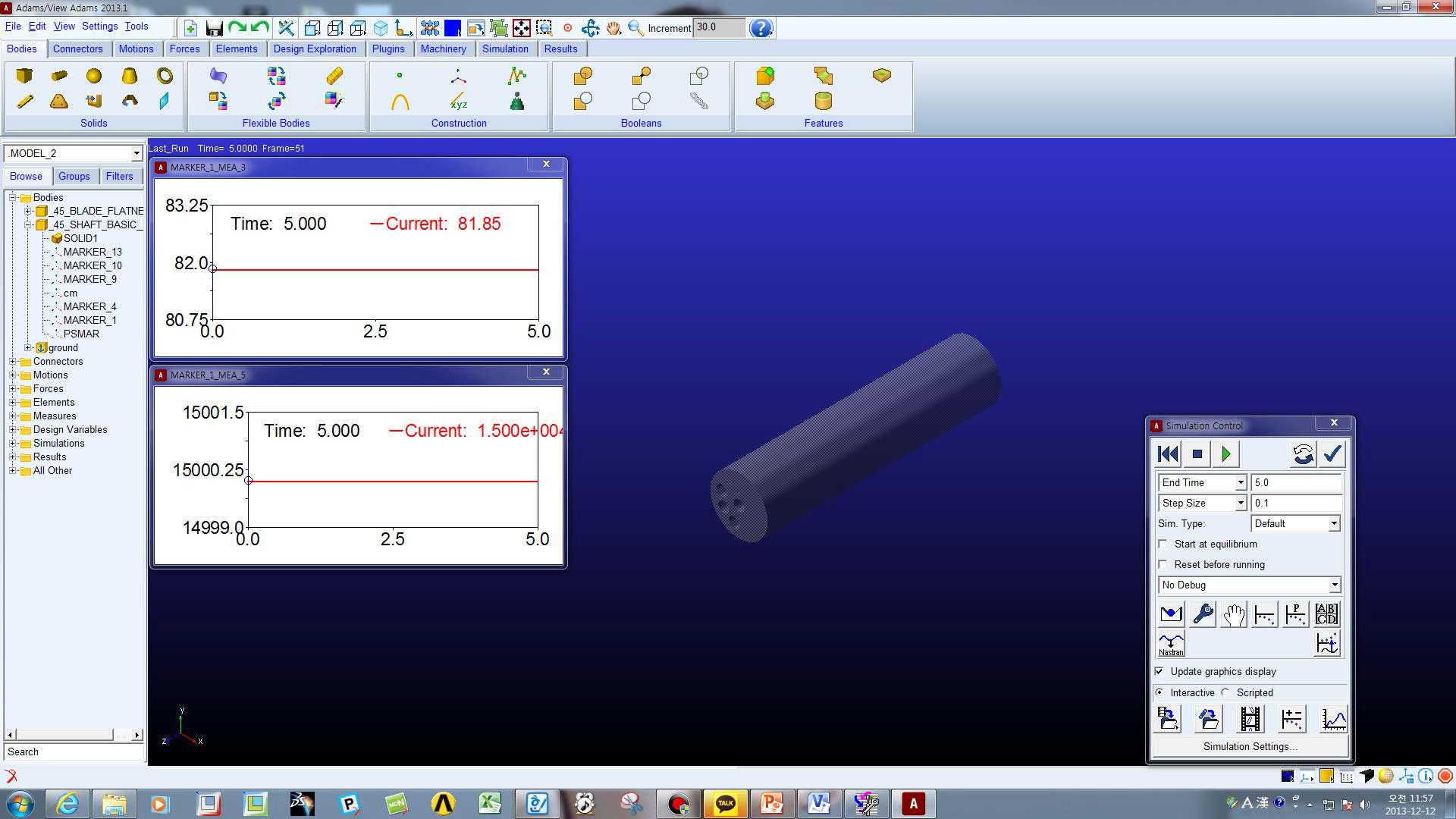The height and width of the screenshot is (819, 1456).
Task: Enable Reset before running checkbox
Action: point(1163,564)
